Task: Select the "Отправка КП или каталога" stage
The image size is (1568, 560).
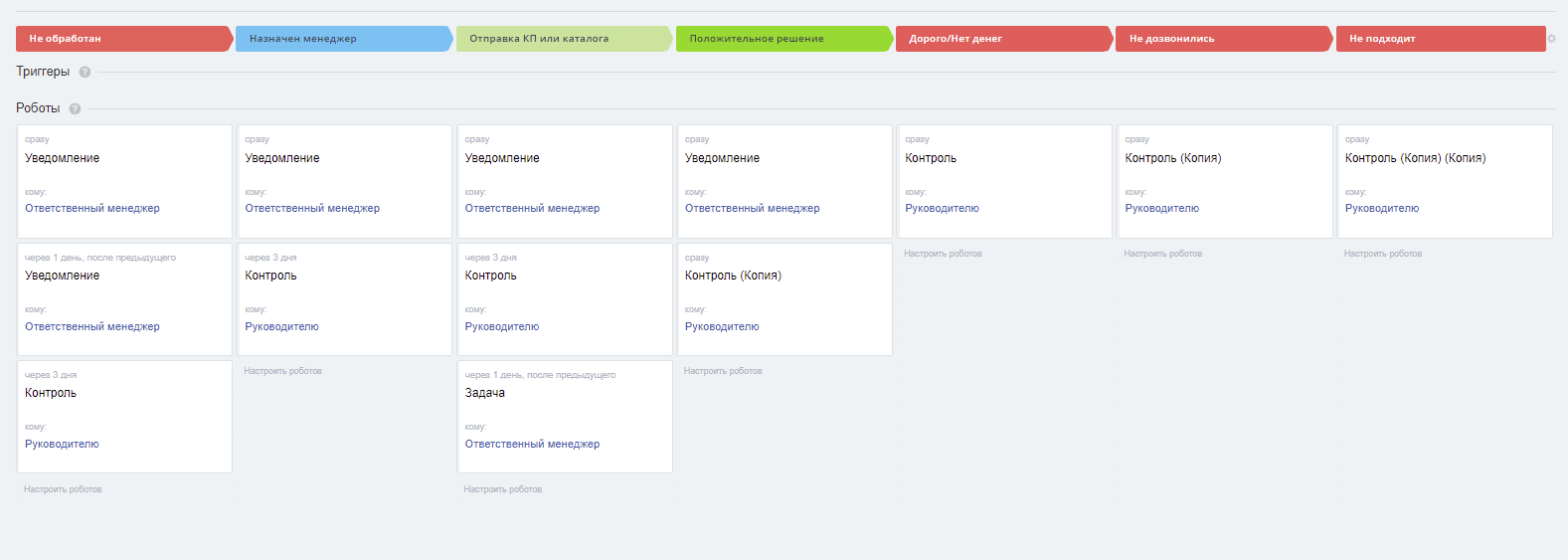Action: pyautogui.click(x=562, y=39)
